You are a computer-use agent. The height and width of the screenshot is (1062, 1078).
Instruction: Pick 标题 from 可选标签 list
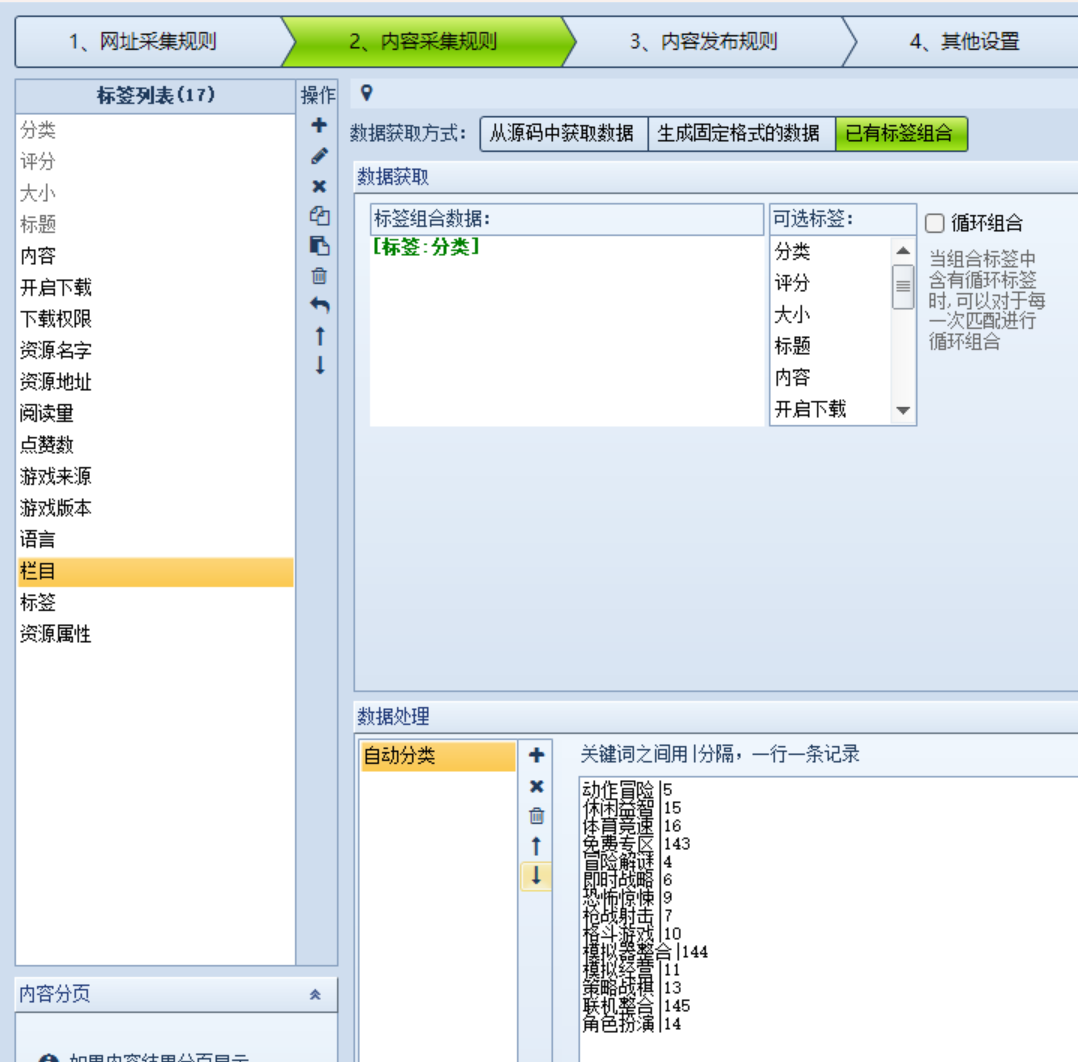(x=830, y=346)
